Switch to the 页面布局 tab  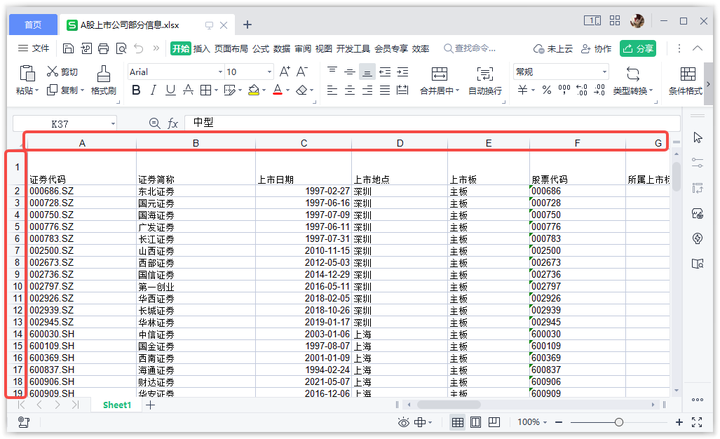click(x=231, y=49)
